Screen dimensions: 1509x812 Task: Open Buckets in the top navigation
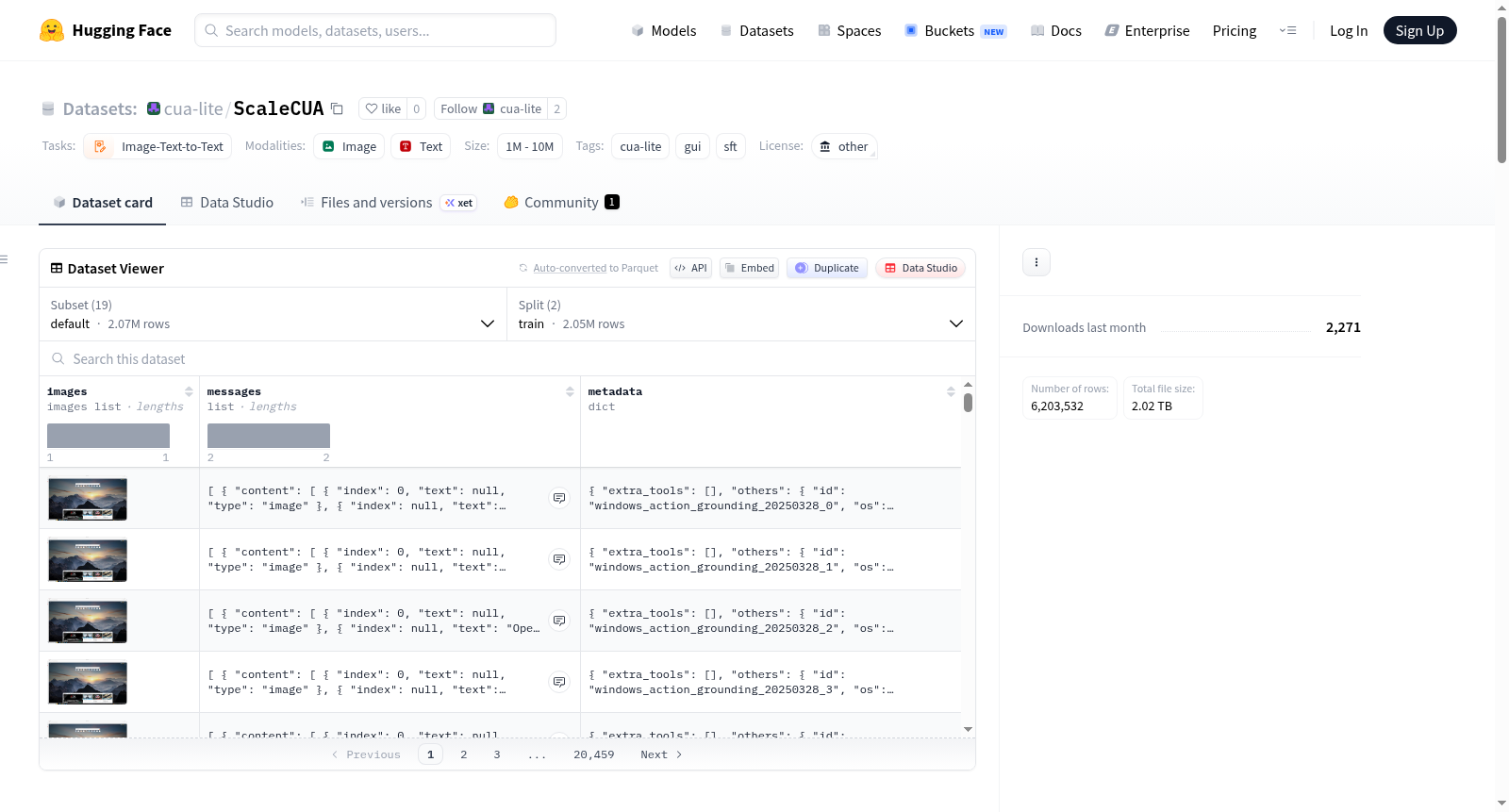(x=955, y=30)
